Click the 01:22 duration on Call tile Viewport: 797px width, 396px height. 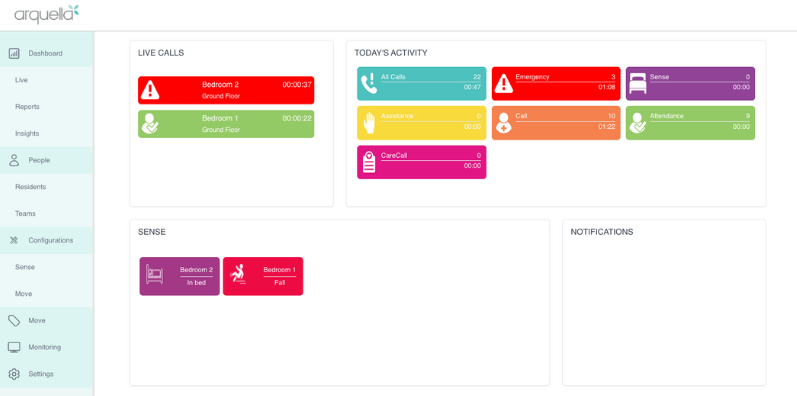tap(606, 127)
